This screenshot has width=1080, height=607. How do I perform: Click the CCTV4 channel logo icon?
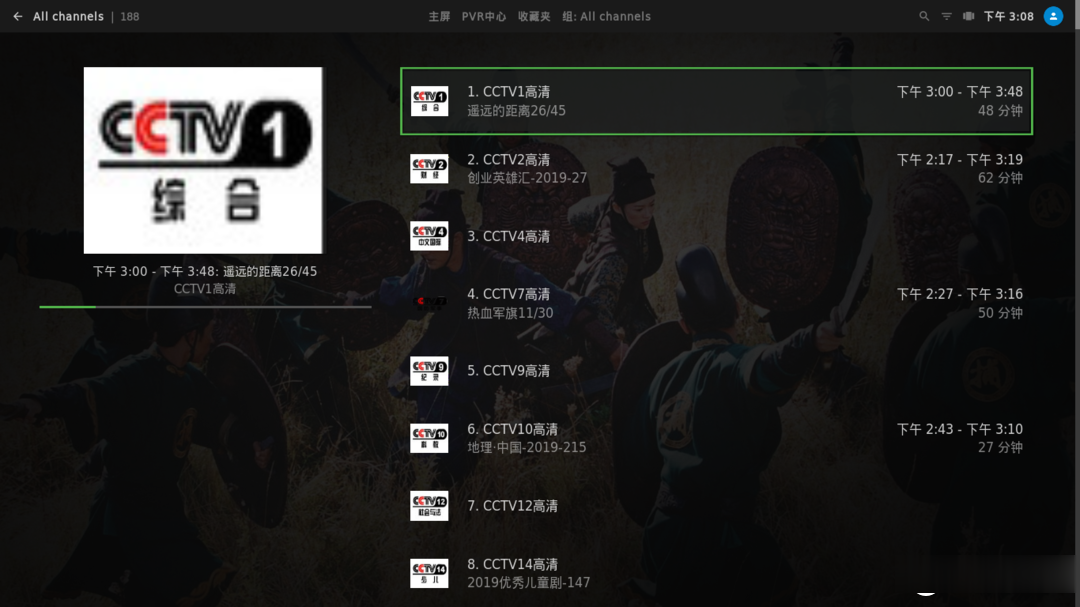click(429, 236)
